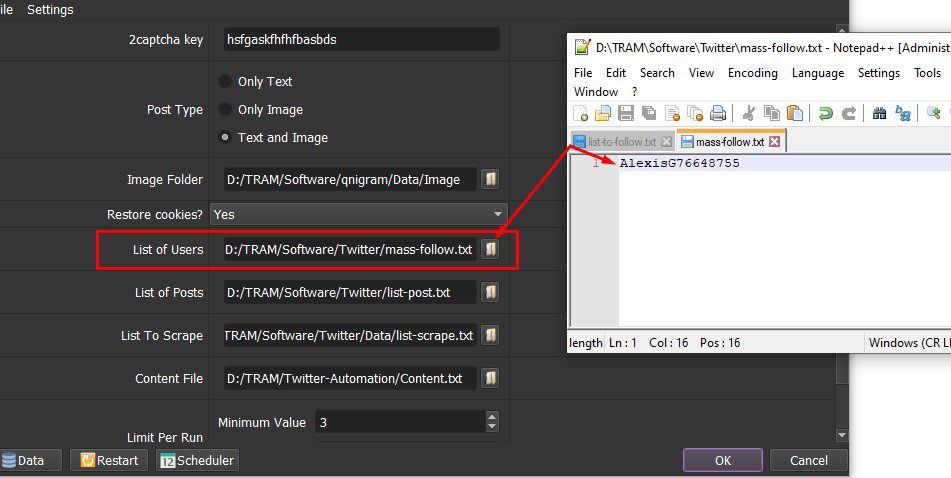Increase the Minimum Value spinner
Image resolution: width=951 pixels, height=478 pixels.
coord(492,417)
